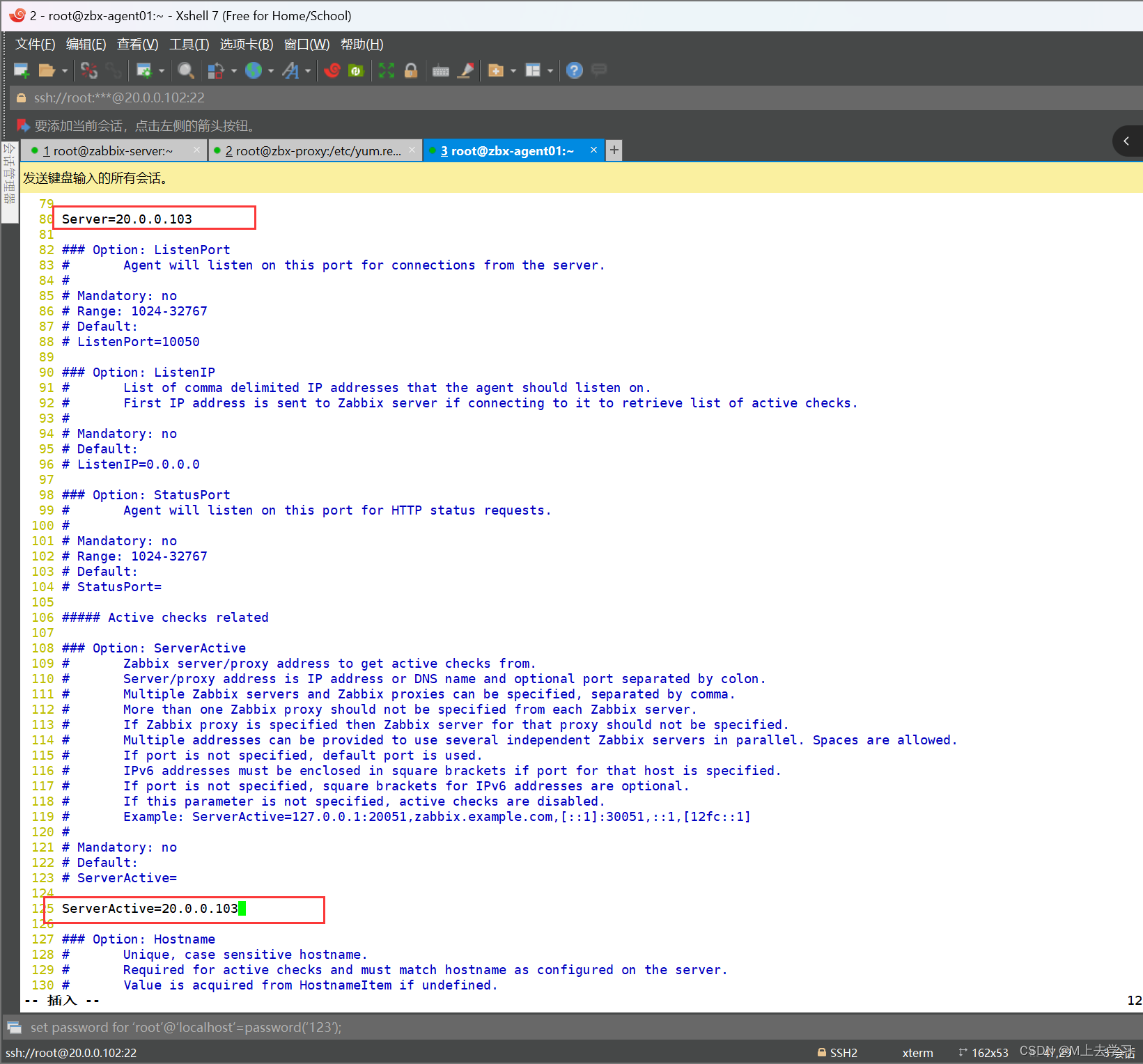
Task: Click the highlight pen icon
Action: pos(466,70)
